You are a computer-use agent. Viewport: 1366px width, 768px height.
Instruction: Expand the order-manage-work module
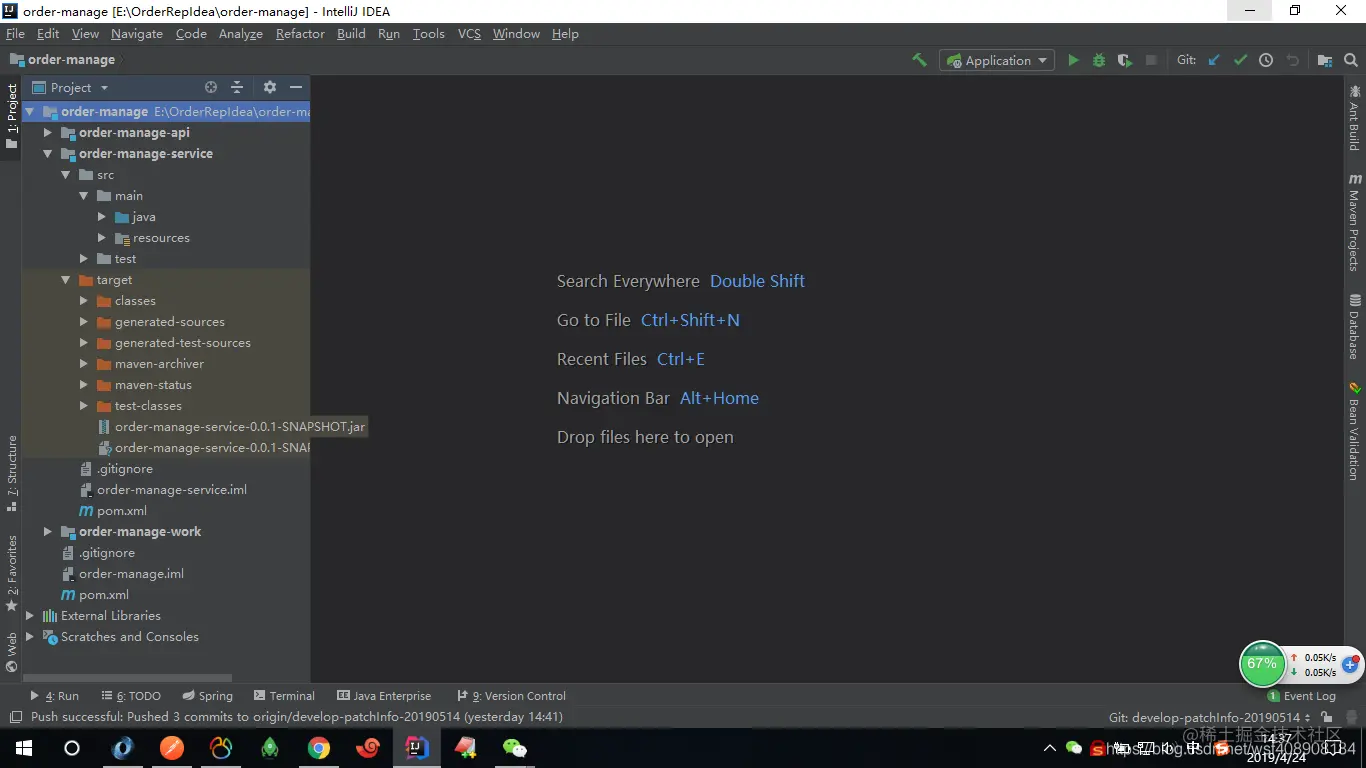[x=47, y=532]
